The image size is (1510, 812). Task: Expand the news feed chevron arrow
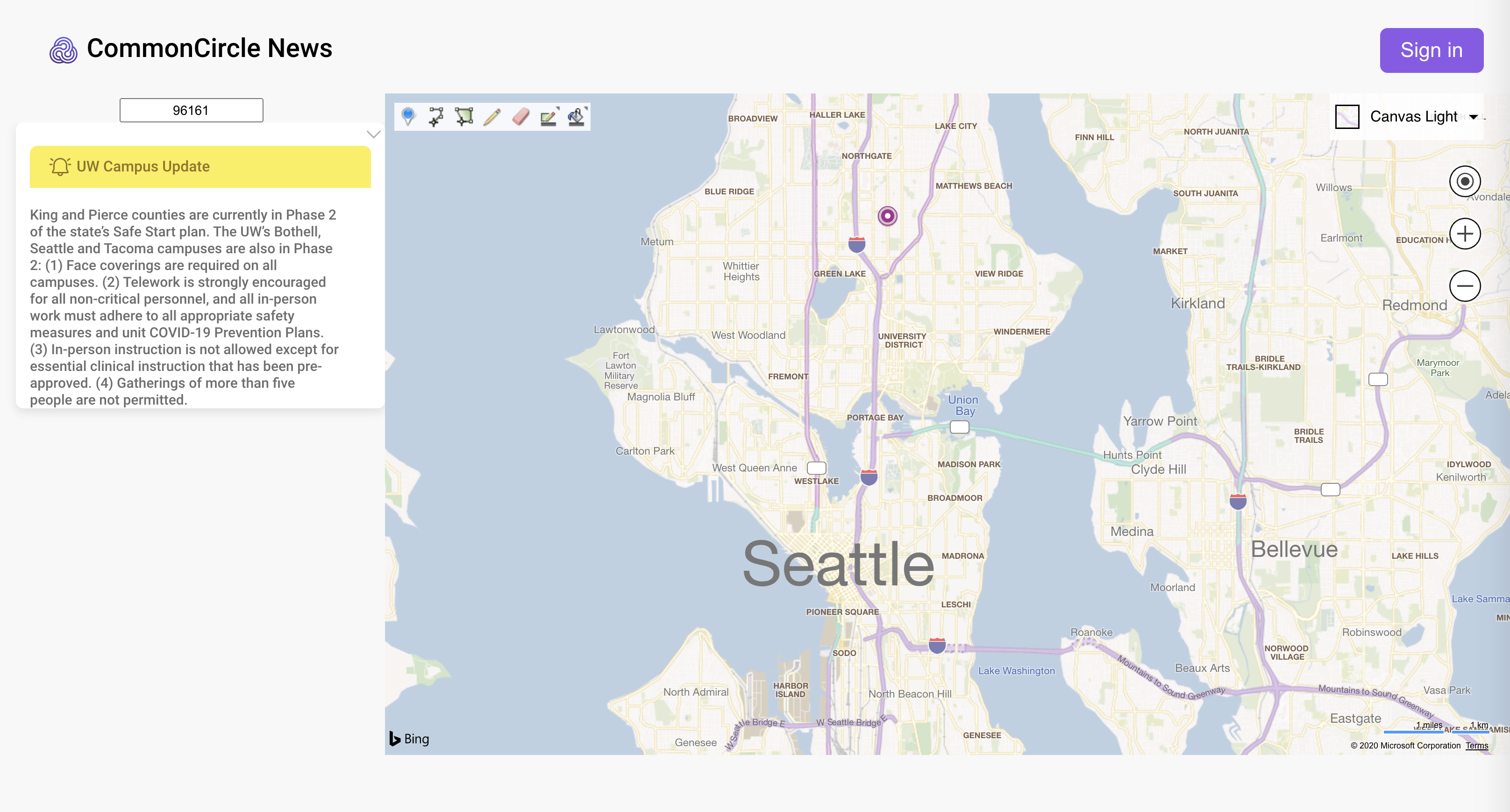coord(374,134)
